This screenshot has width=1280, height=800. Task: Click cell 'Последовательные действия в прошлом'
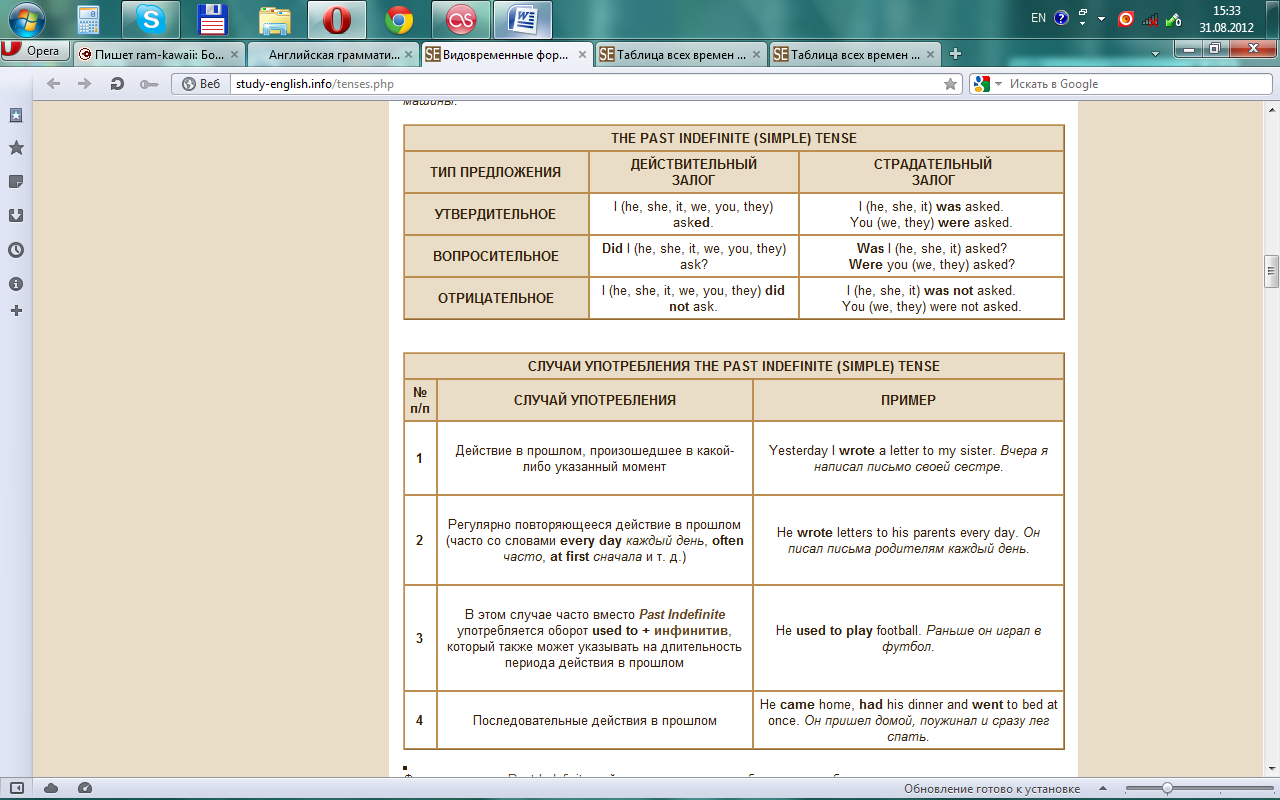click(595, 720)
